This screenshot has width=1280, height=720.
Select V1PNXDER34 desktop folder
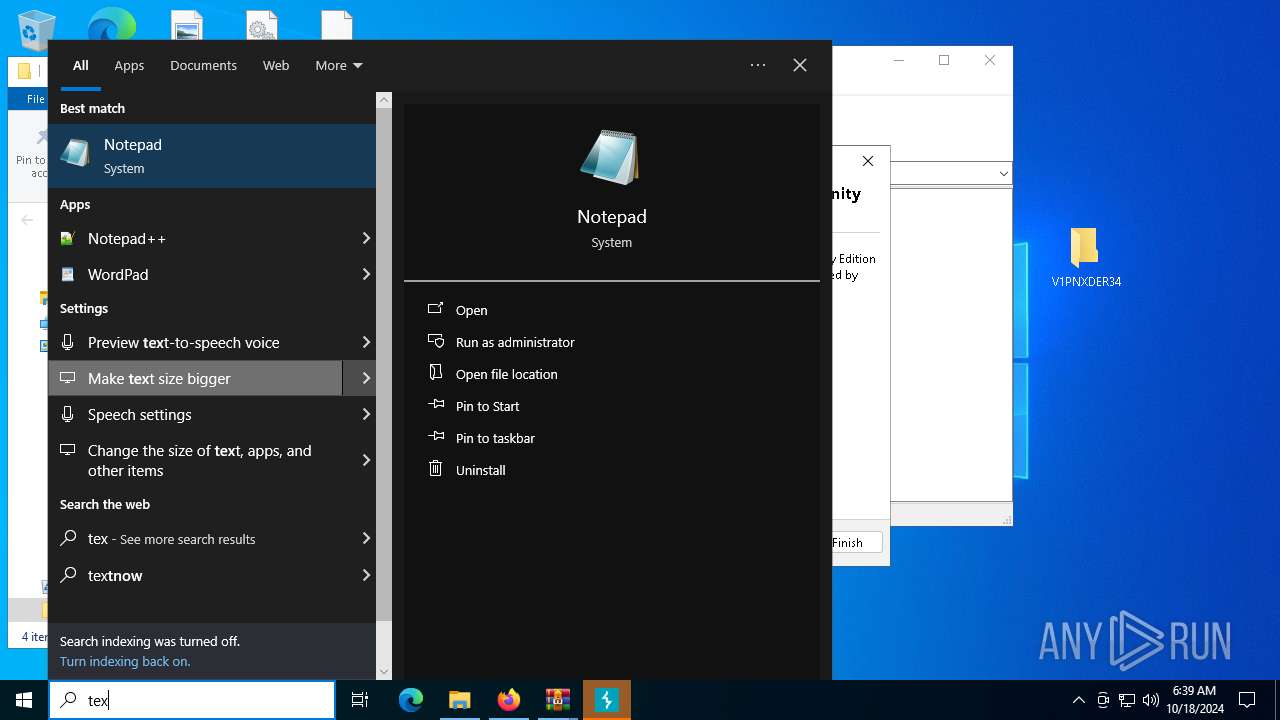pyautogui.click(x=1085, y=258)
